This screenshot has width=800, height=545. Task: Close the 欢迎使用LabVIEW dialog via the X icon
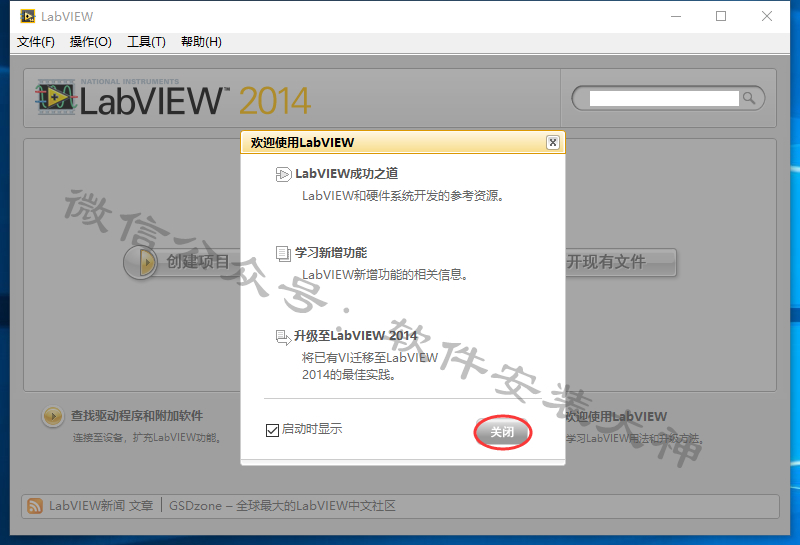click(x=553, y=142)
